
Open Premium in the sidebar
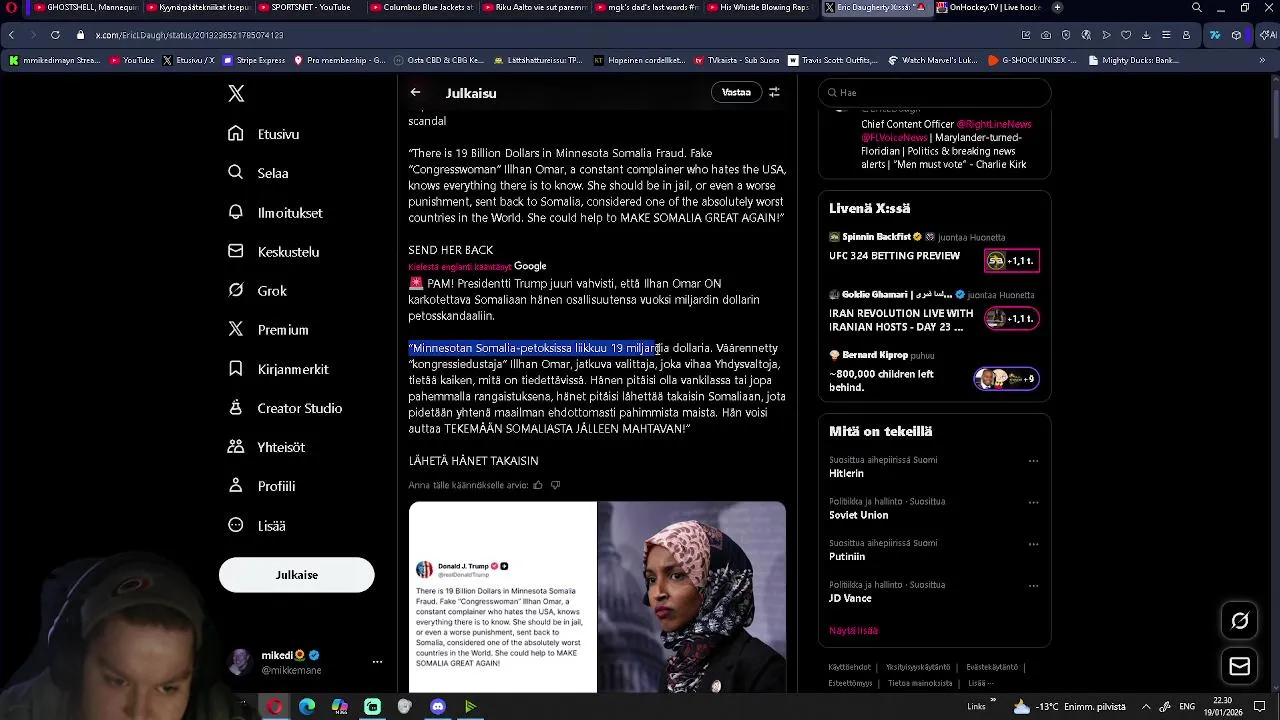(x=267, y=330)
